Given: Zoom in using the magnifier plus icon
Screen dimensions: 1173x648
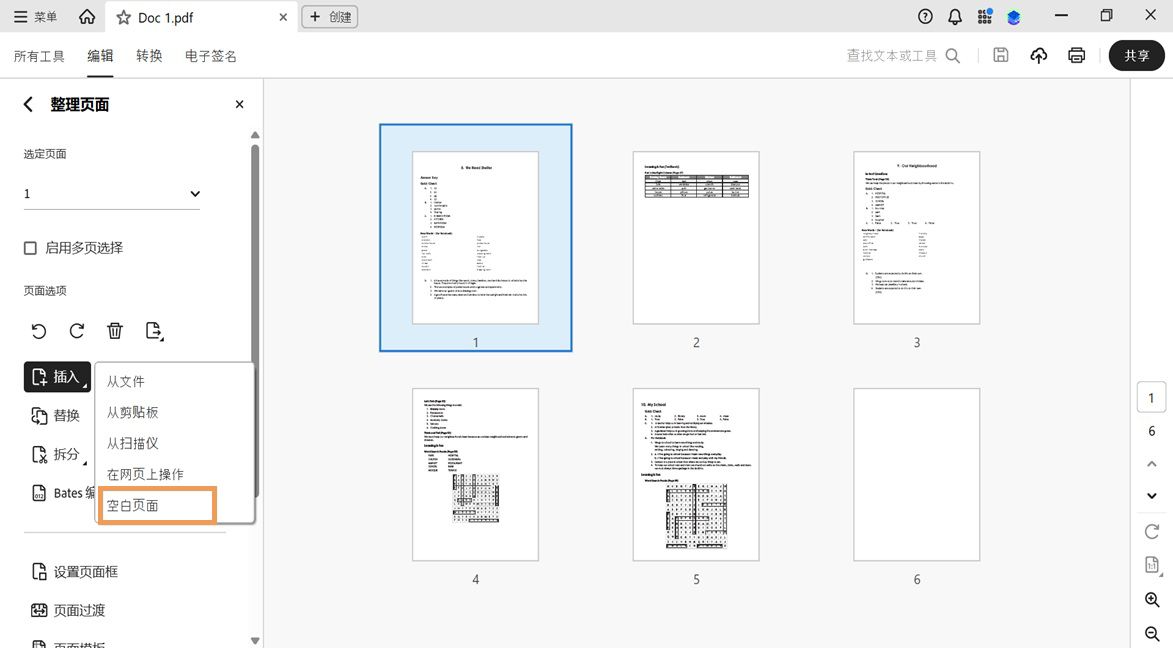Looking at the screenshot, I should coord(1150,600).
